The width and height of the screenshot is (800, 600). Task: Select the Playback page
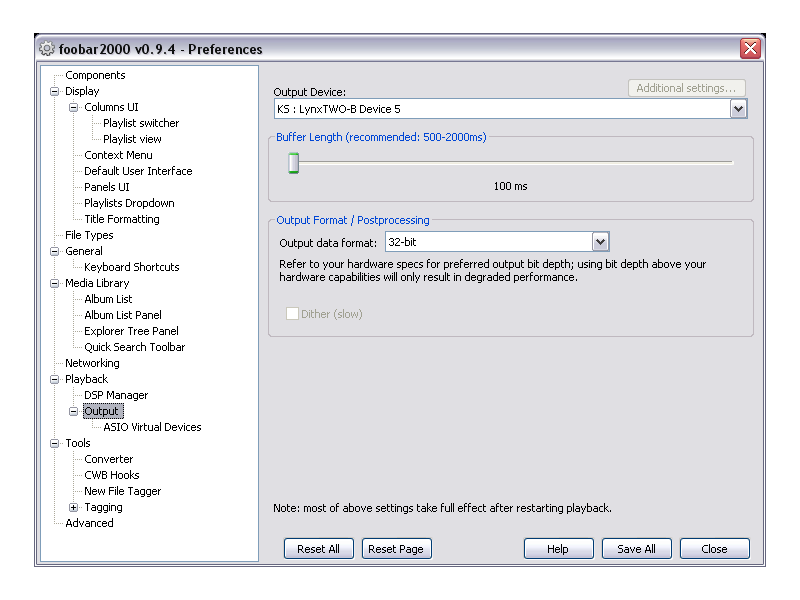[x=86, y=379]
